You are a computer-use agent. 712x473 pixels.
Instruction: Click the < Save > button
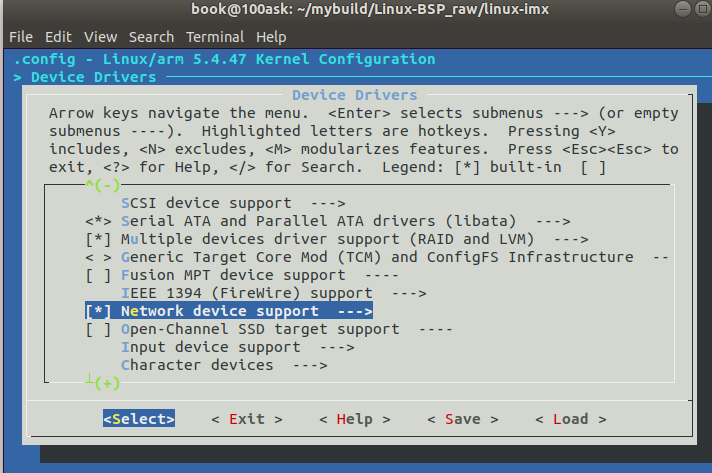click(463, 419)
